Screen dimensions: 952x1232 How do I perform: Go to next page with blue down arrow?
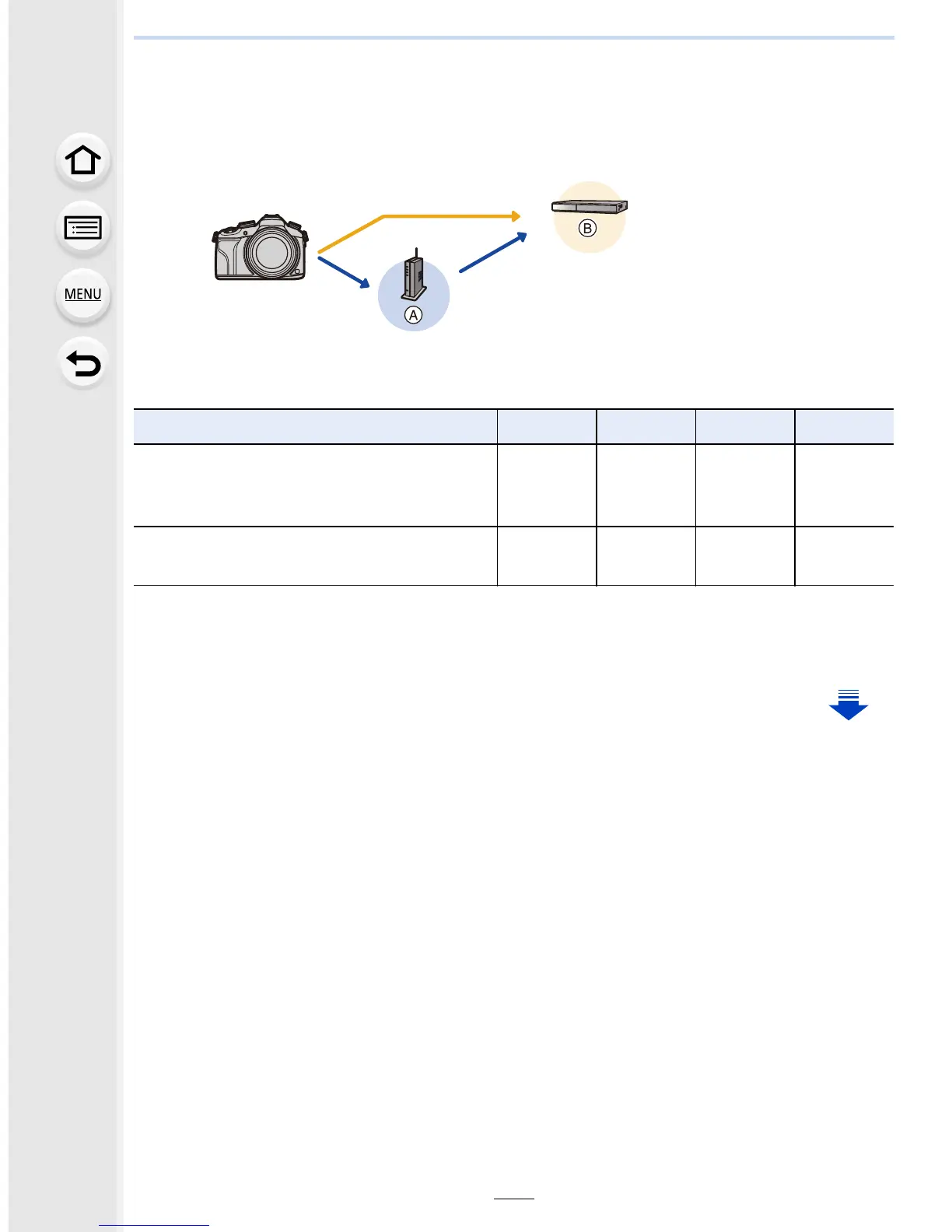848,705
